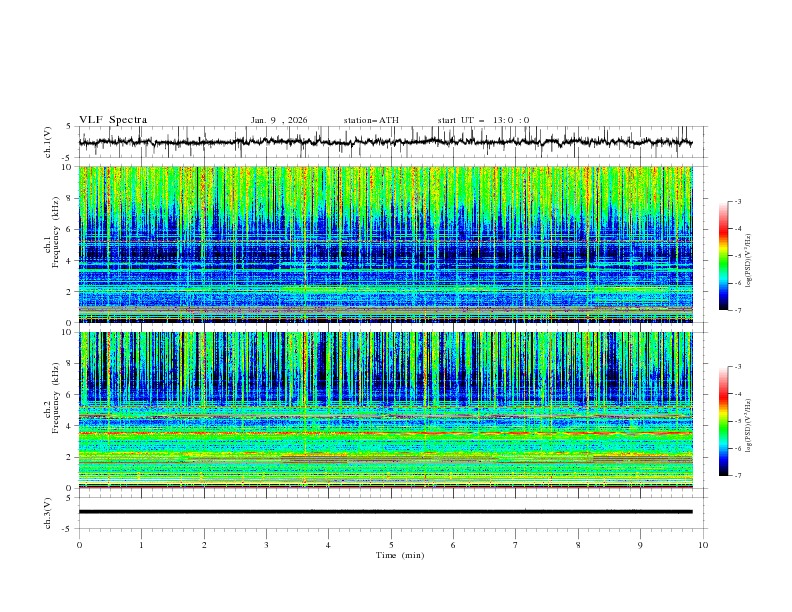Click the "-3" value on ch.1 colorbar
792x612 pixels.
pyautogui.click(x=738, y=201)
